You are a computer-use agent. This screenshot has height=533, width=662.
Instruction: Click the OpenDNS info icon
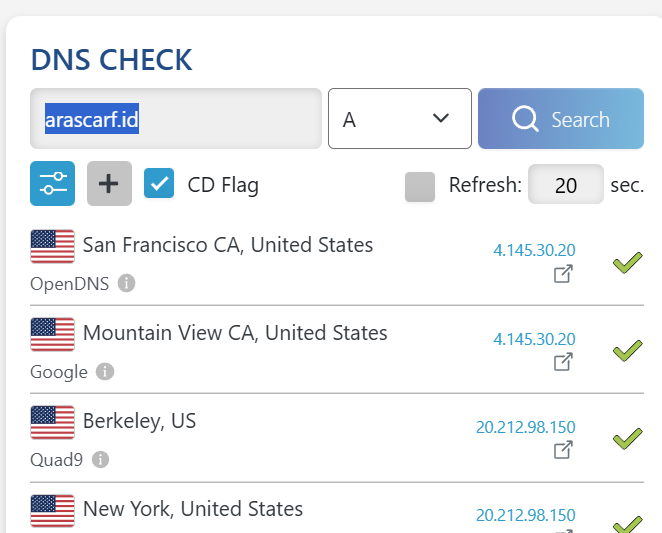126,283
